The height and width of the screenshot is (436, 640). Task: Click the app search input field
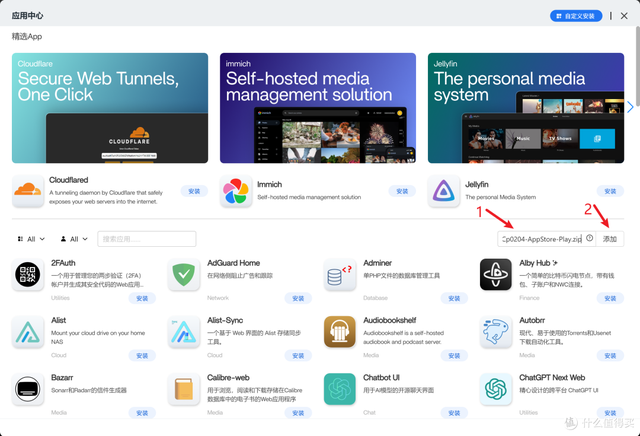(147, 239)
